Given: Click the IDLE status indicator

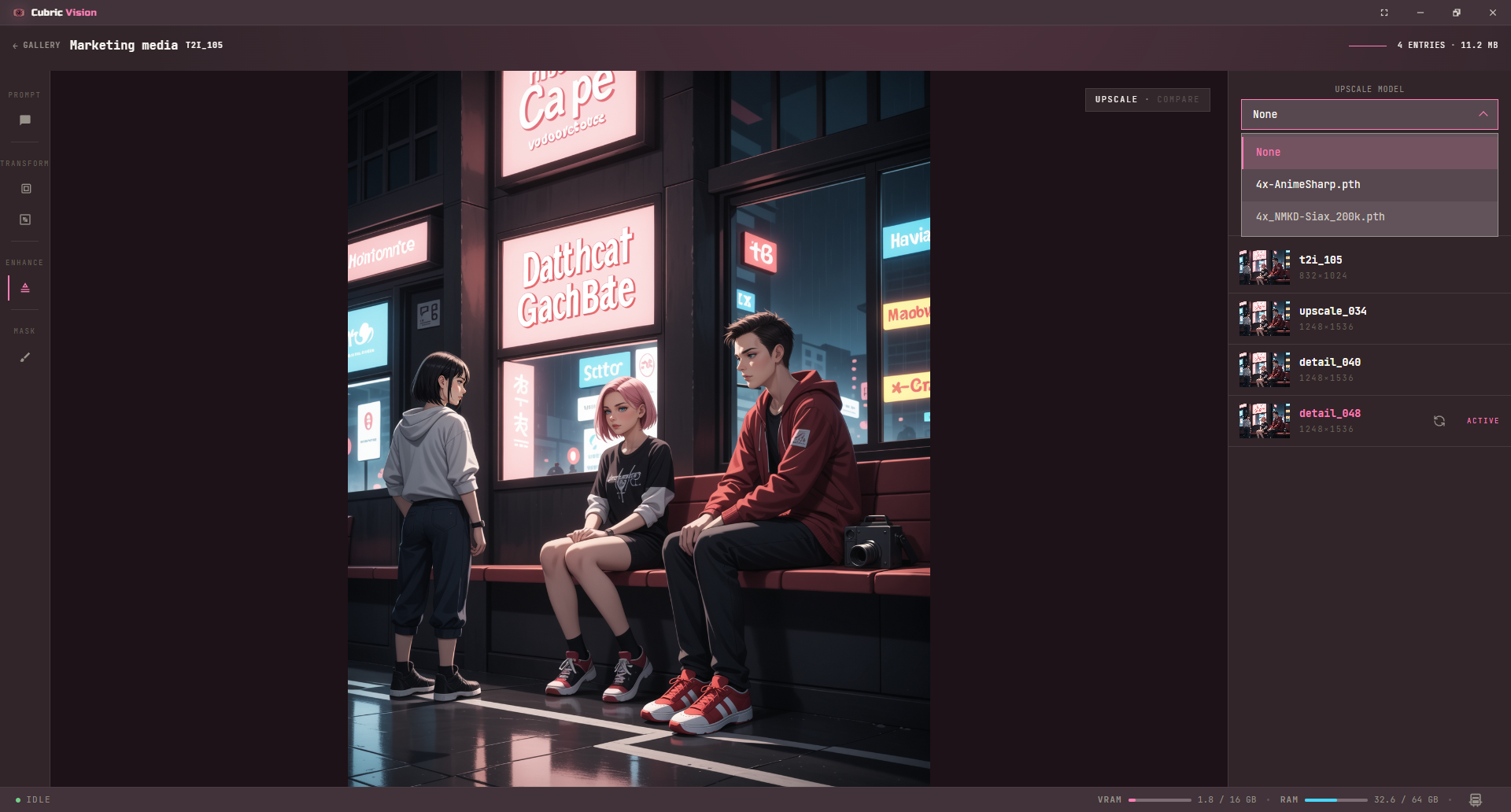Looking at the screenshot, I should pos(33,799).
